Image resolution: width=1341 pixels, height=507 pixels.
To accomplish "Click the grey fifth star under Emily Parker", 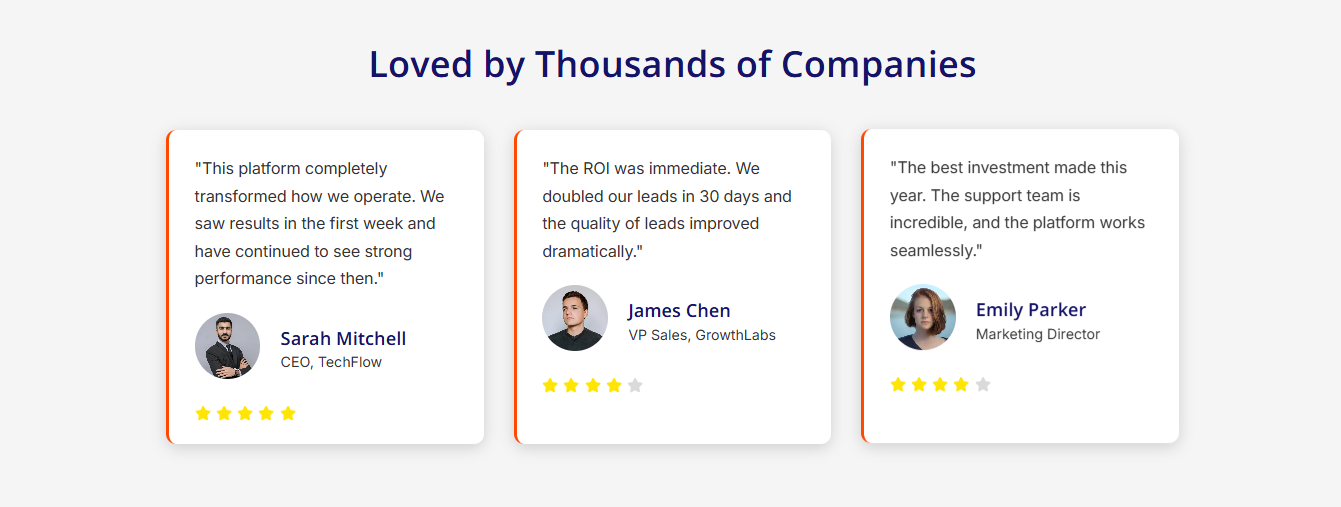I will [x=983, y=384].
